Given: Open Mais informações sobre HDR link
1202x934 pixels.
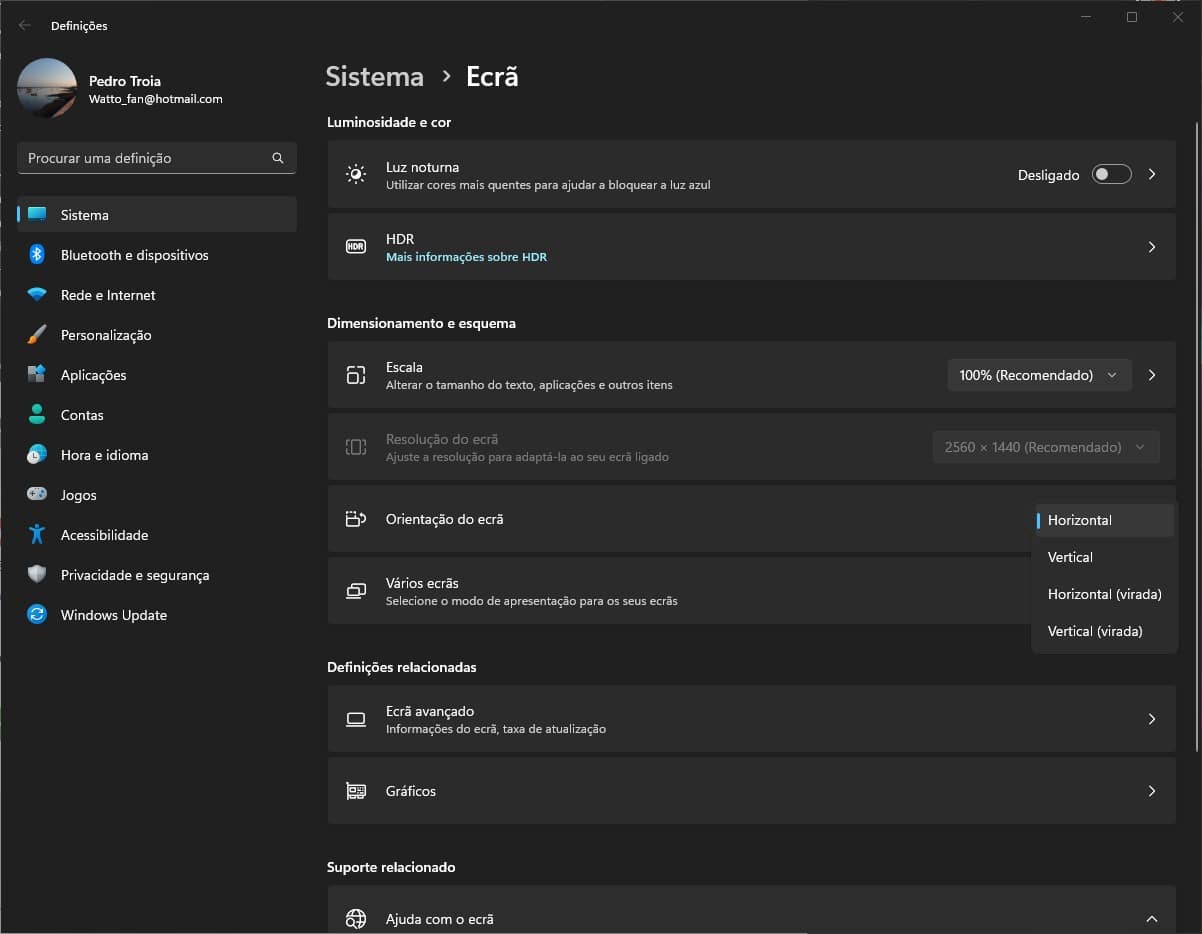Looking at the screenshot, I should click(x=466, y=257).
